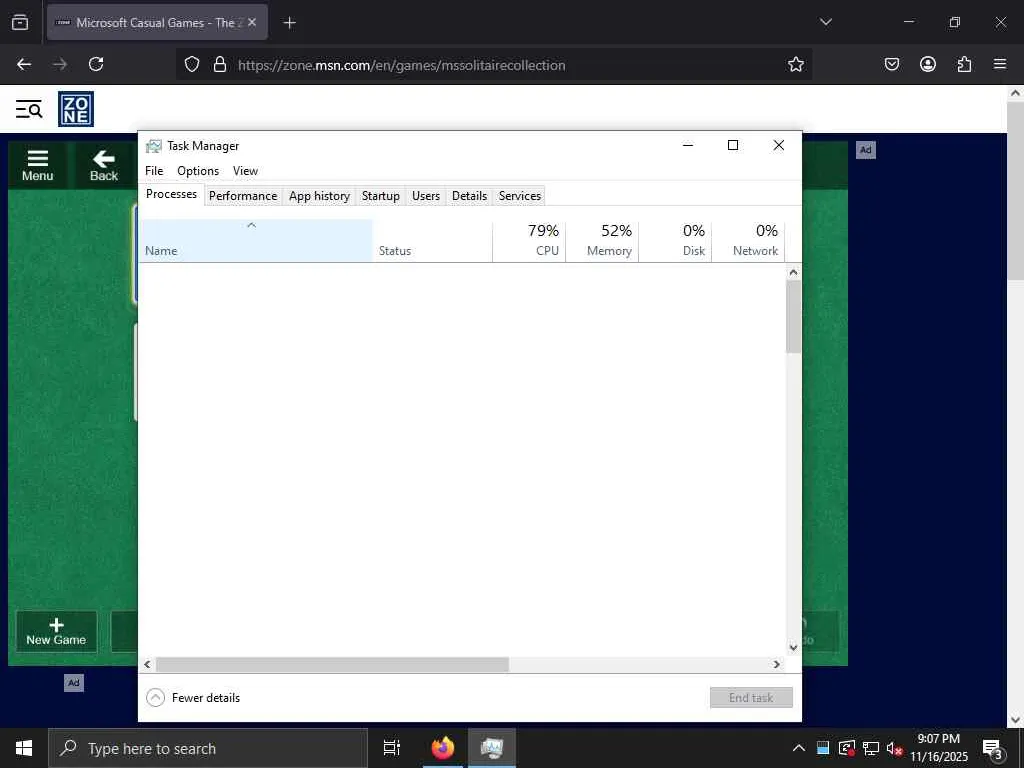
Task: Click Task Manager horizontal scrollbar thumb
Action: click(332, 664)
